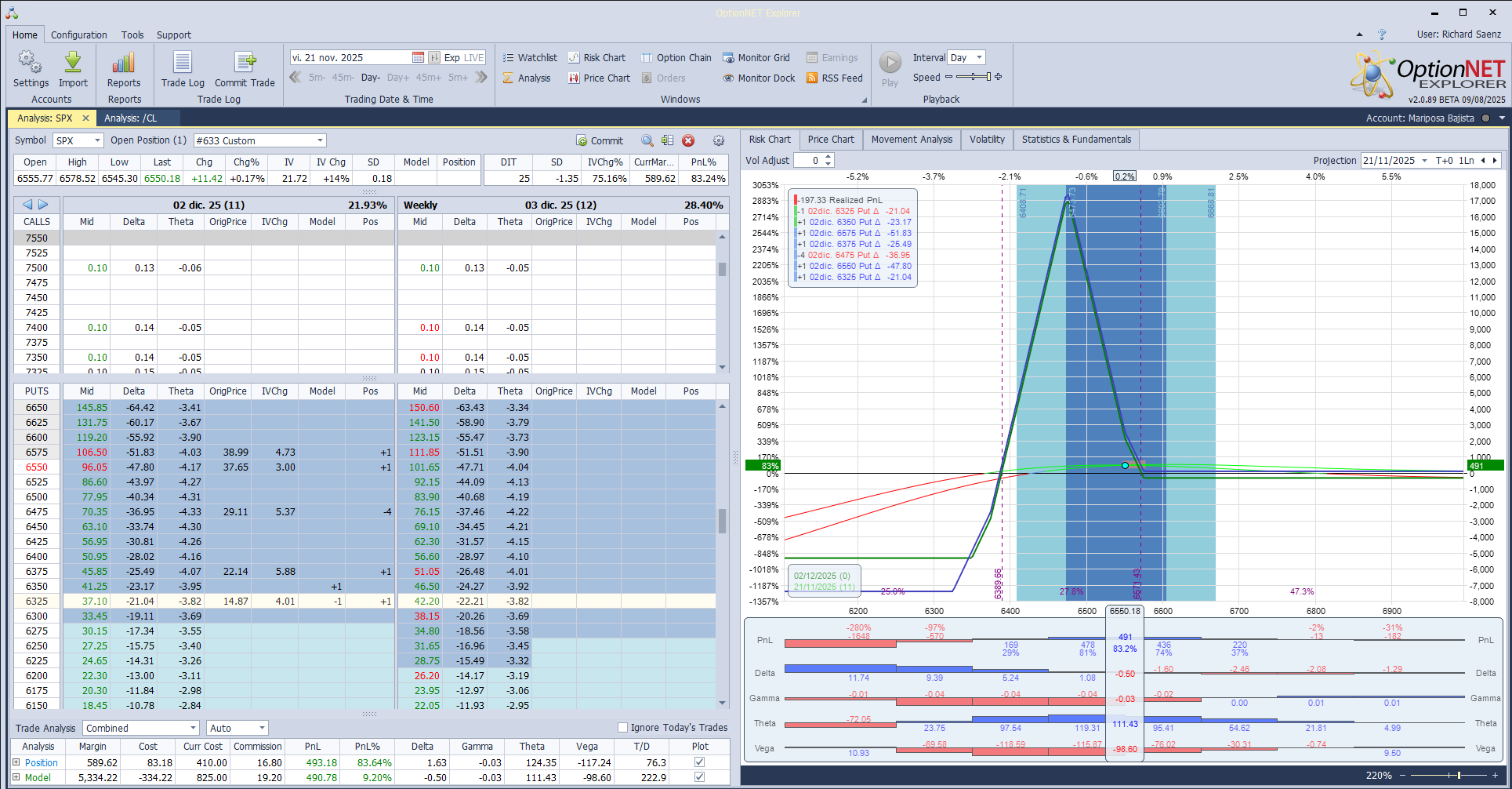Click the Day+ time step button
The height and width of the screenshot is (789, 1512).
tap(398, 78)
